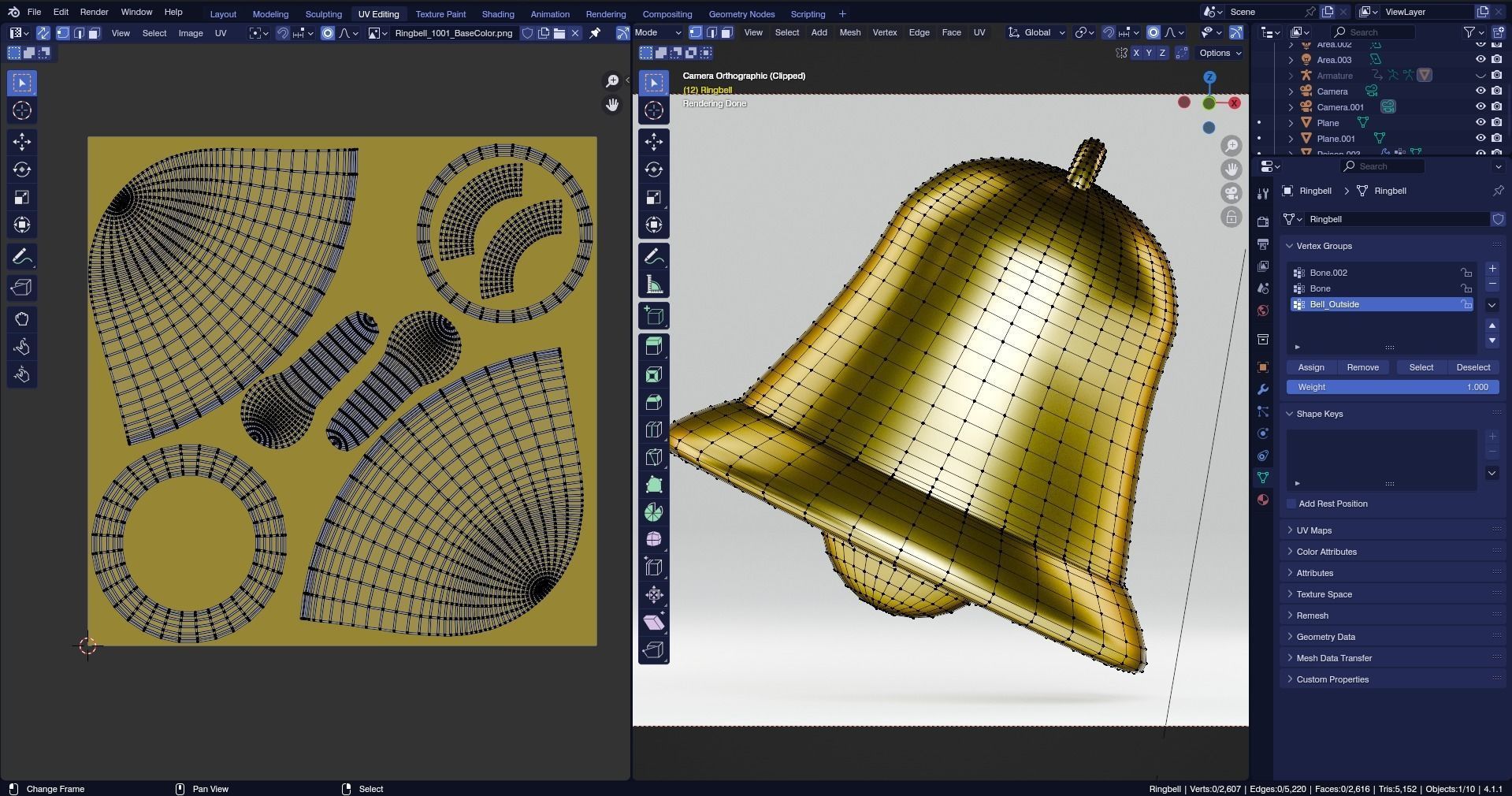Viewport: 1512px width, 796px height.
Task: Select the Inset Faces tool in the 3D viewport
Action: point(654,374)
